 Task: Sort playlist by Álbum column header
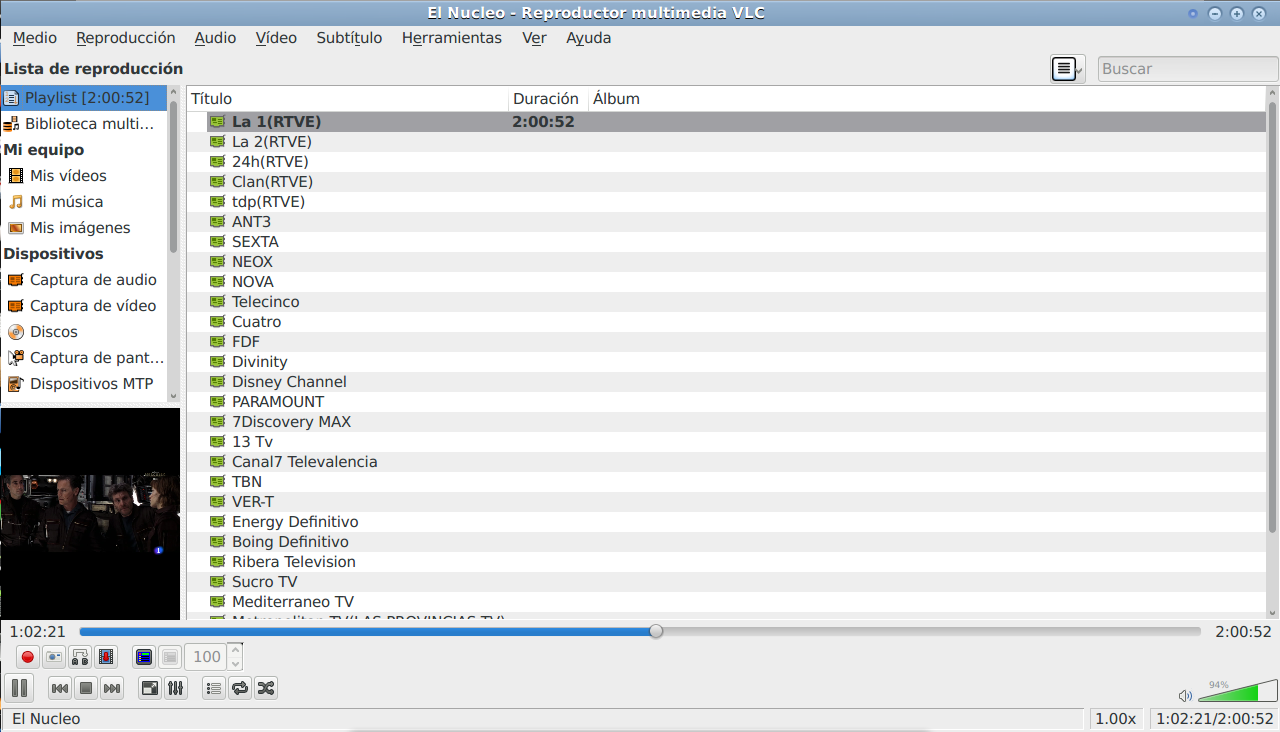pos(927,99)
